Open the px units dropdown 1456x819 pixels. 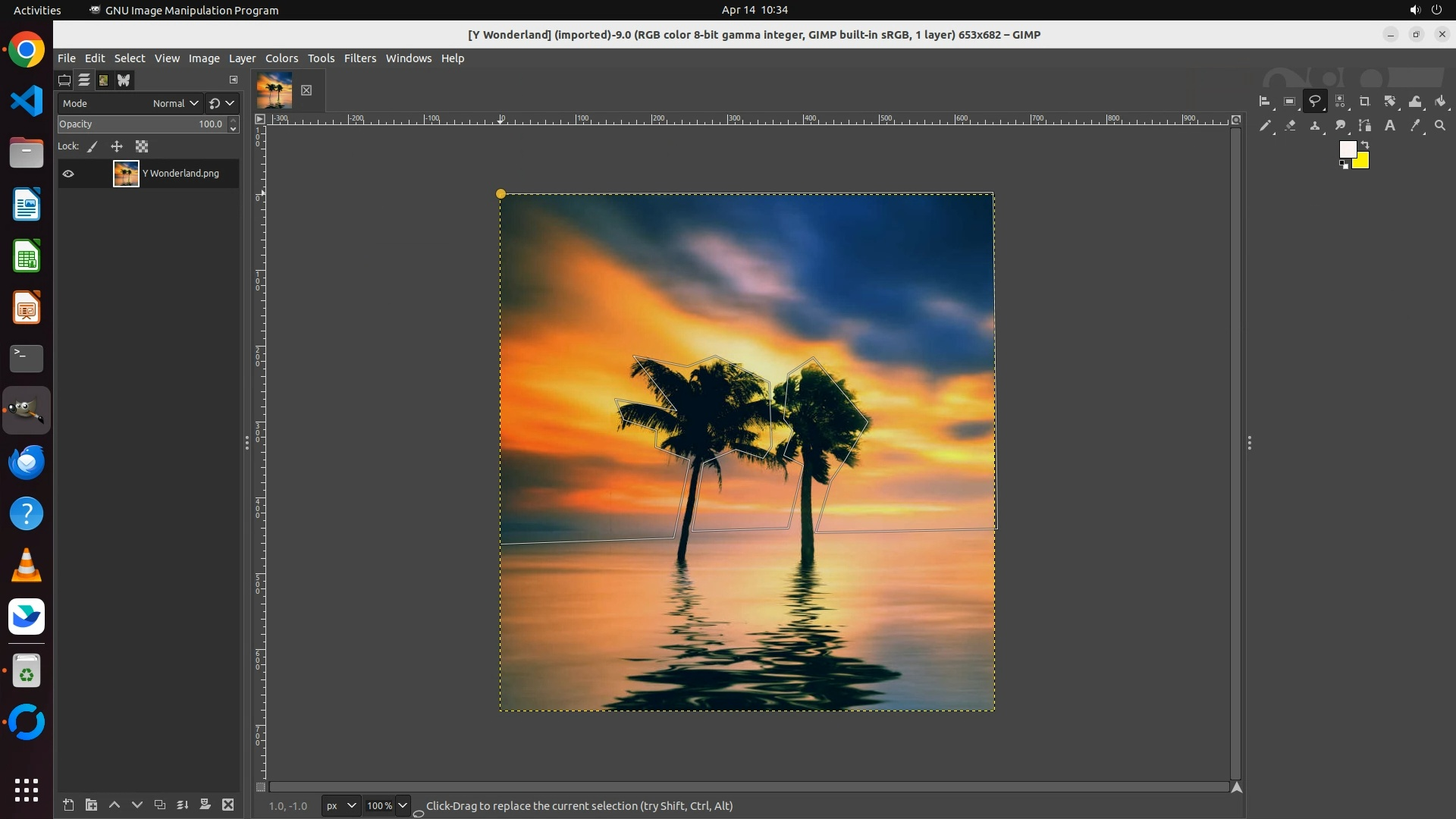340,806
